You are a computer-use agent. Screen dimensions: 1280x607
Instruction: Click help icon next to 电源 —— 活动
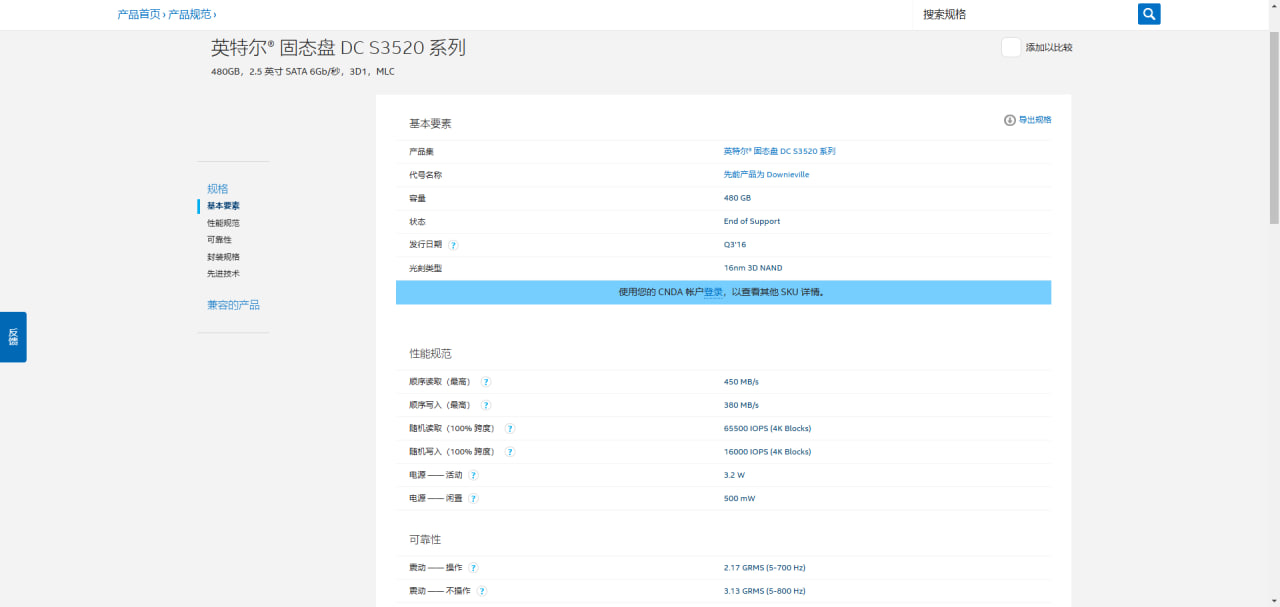click(x=474, y=475)
